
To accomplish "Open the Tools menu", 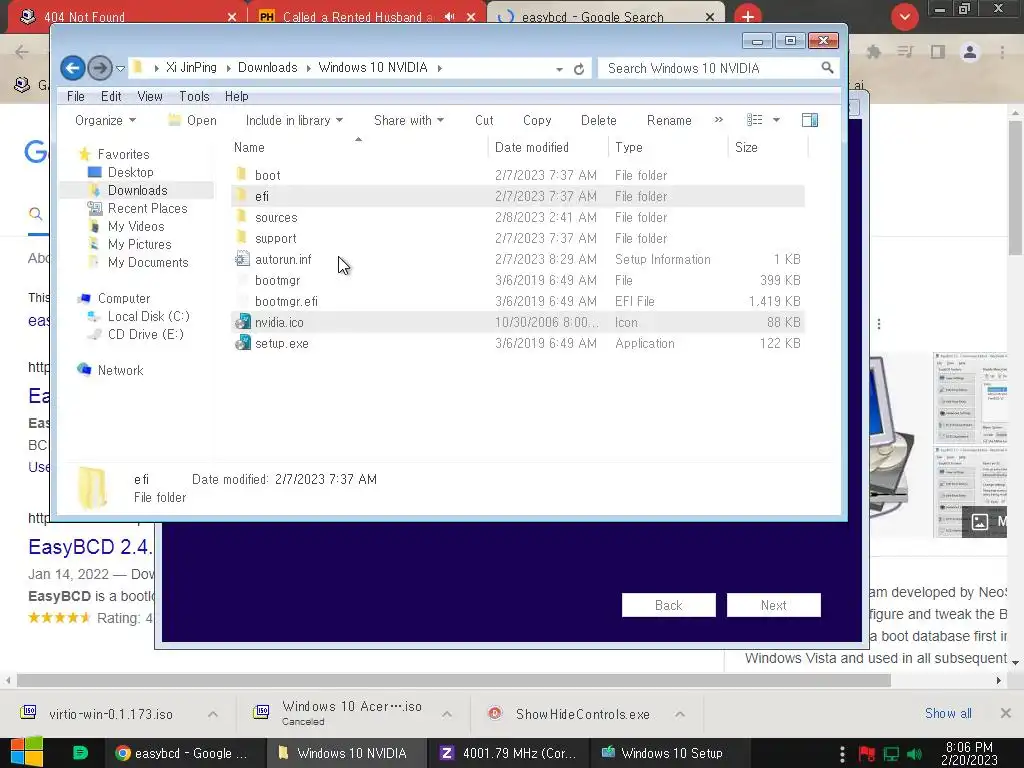I will (194, 96).
